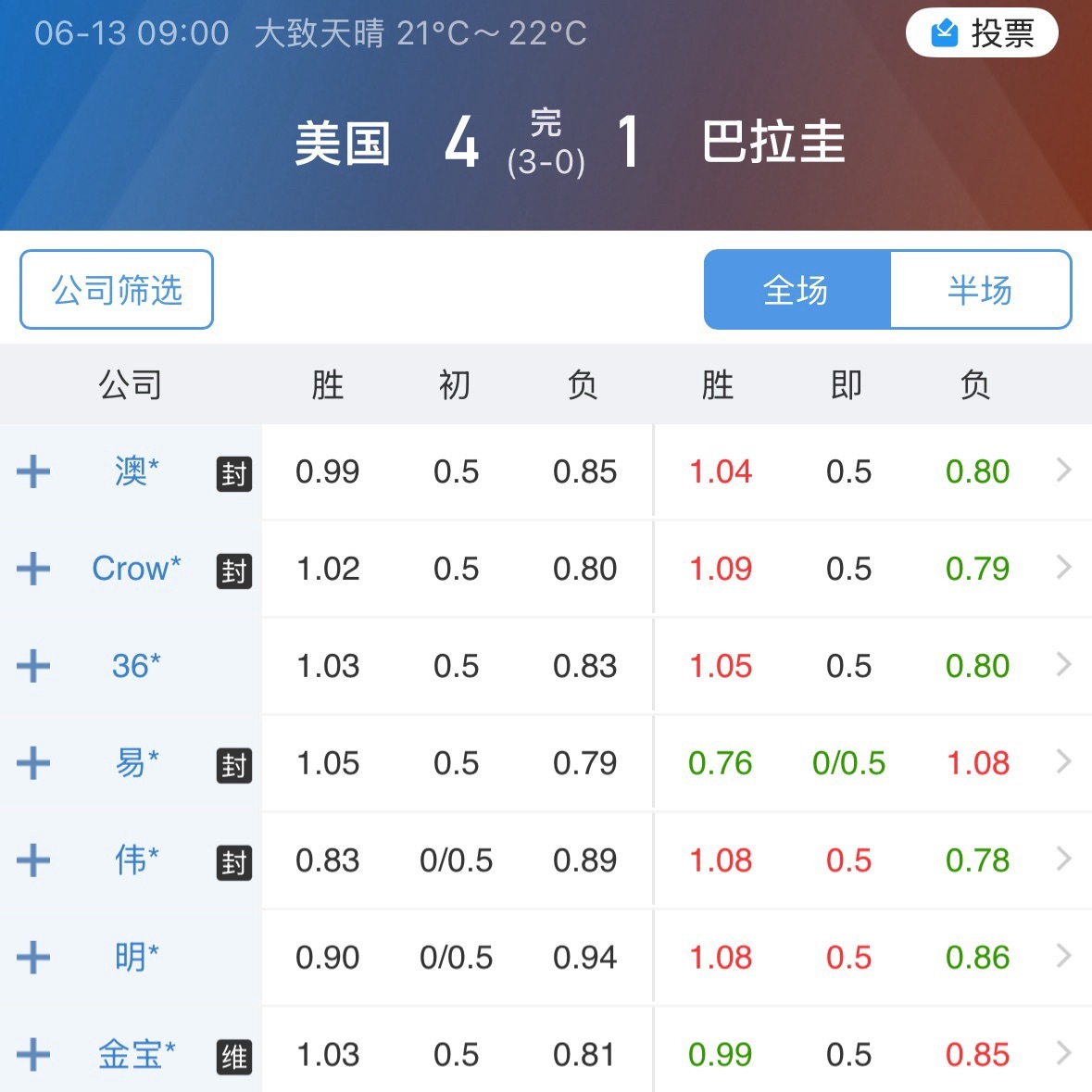Select company name 36*

(x=136, y=665)
